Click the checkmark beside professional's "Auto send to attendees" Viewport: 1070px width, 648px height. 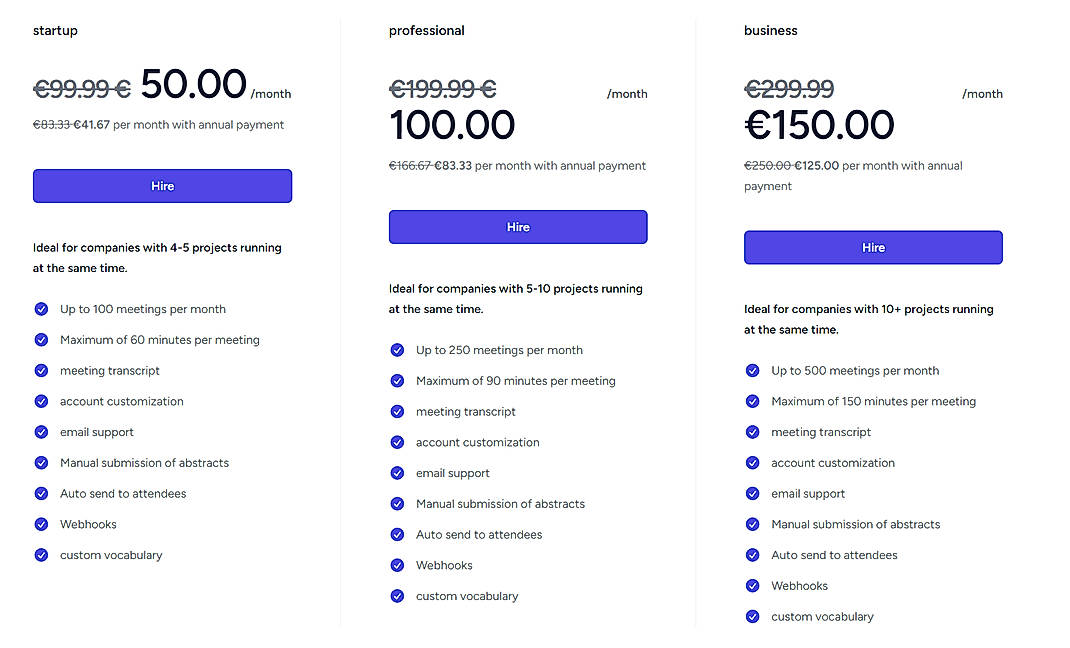397,535
